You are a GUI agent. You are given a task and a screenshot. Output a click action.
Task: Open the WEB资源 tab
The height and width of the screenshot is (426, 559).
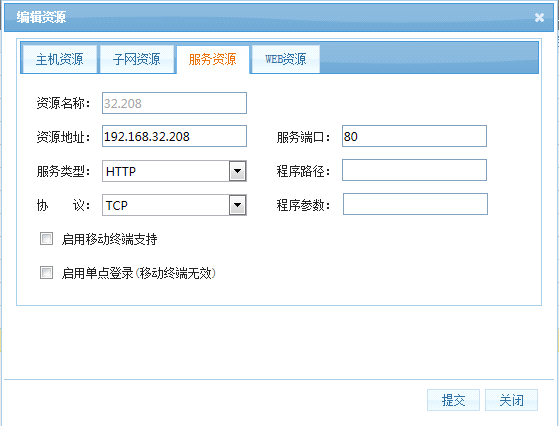(286, 59)
